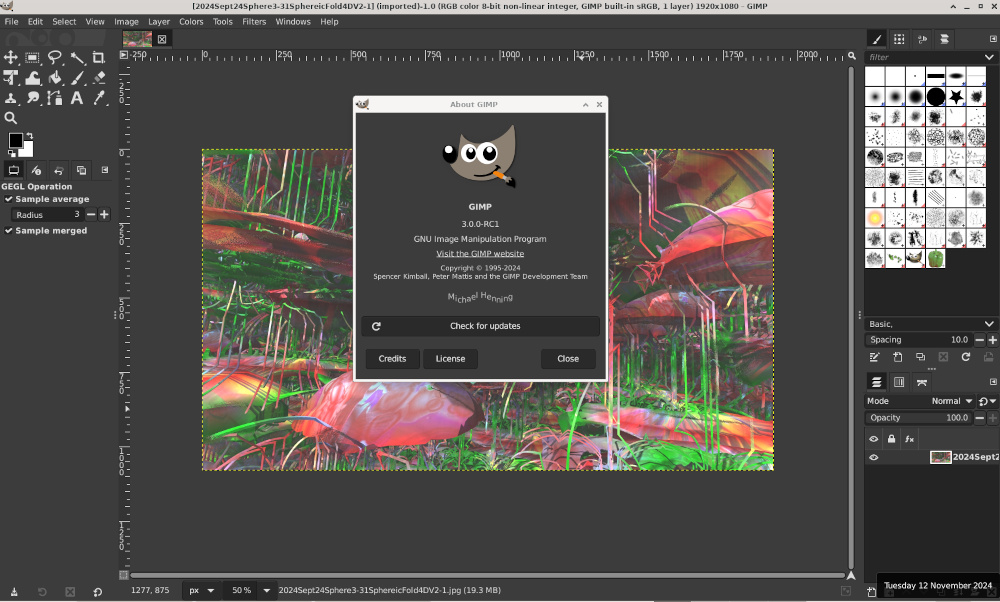Screen dimensions: 1000x602
Task: Pick the Bucket Fill tool
Action: click(x=55, y=78)
